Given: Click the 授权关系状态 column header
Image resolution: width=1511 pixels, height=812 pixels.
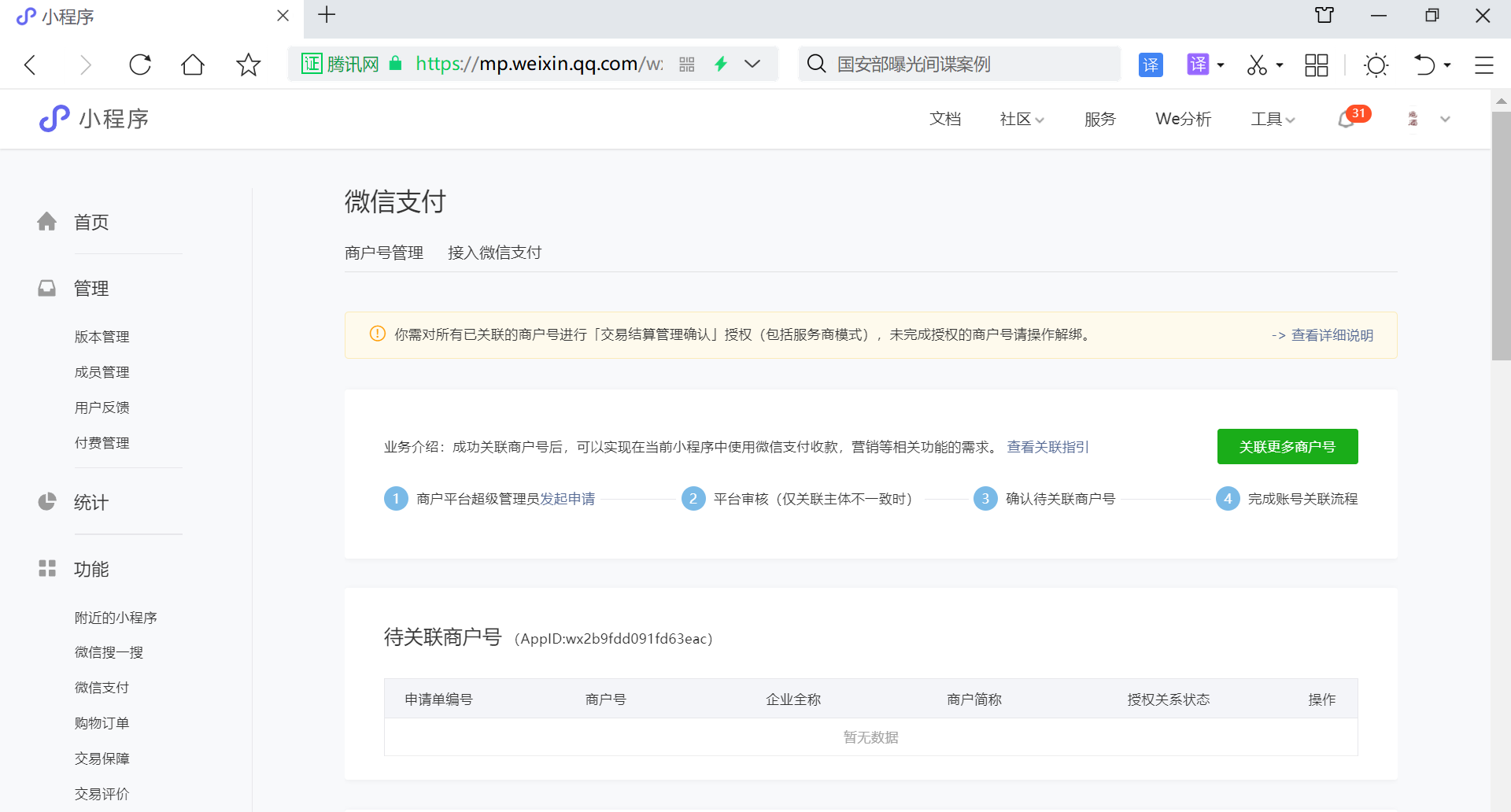Looking at the screenshot, I should [1169, 699].
